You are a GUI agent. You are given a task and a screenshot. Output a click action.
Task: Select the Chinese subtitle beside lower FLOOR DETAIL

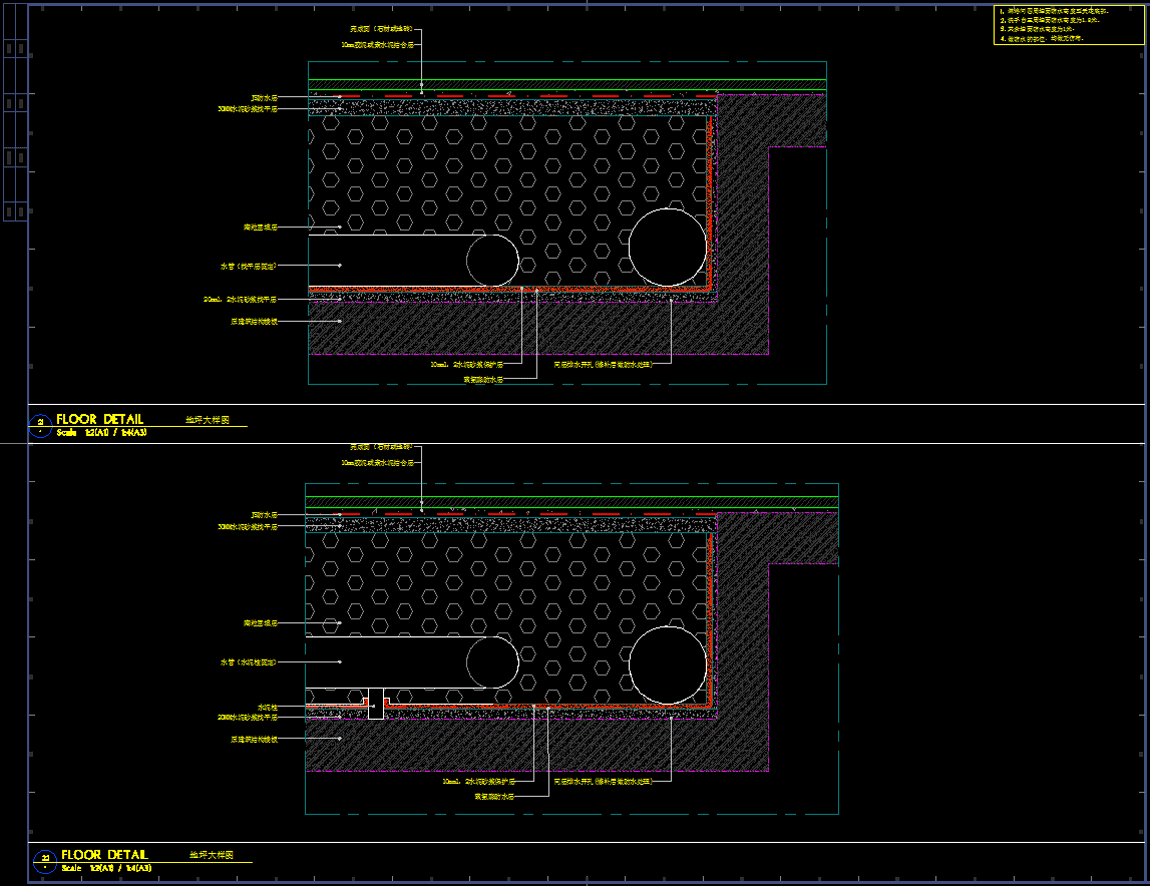pyautogui.click(x=211, y=855)
